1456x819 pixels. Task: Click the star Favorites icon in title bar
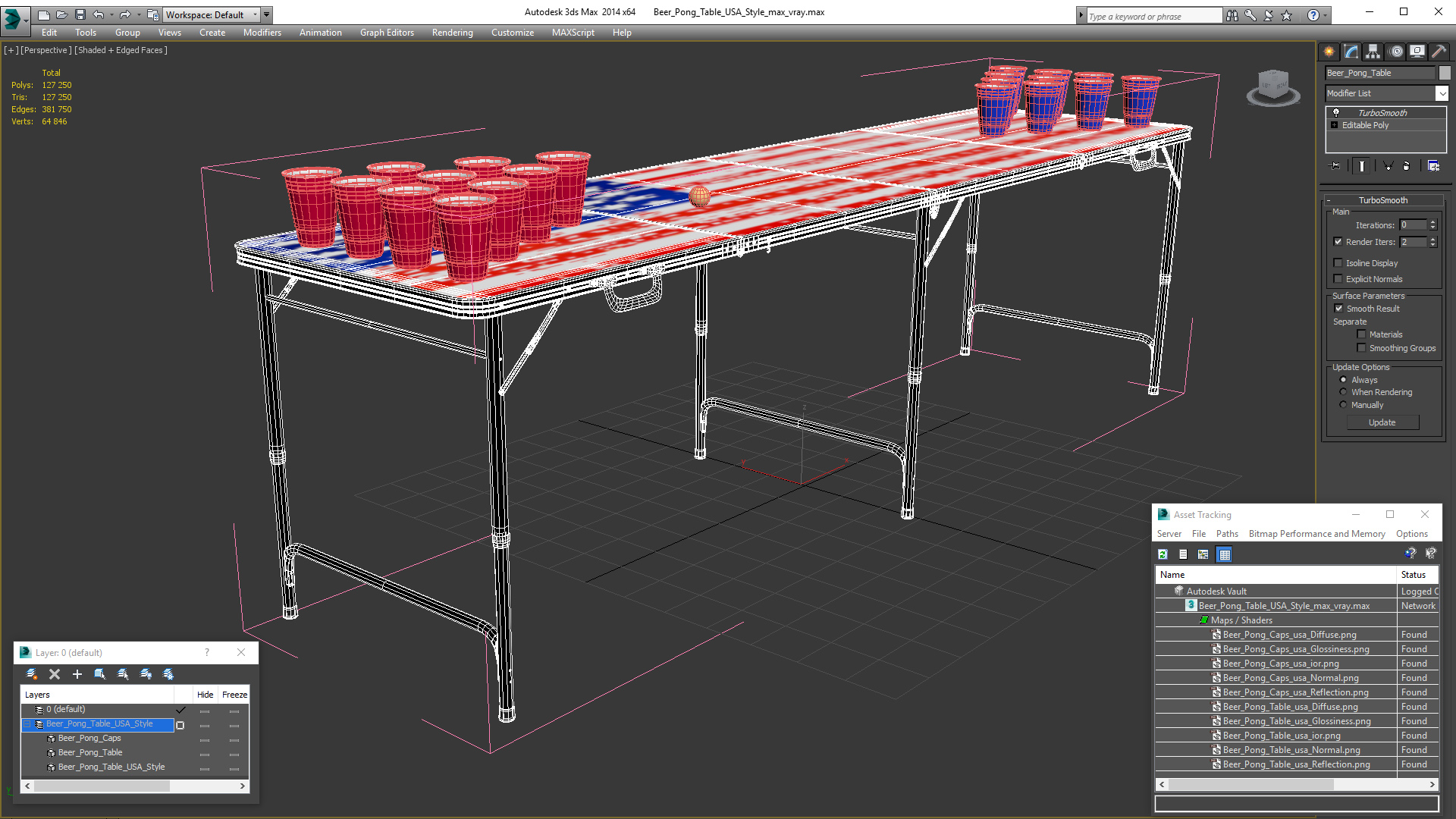pyautogui.click(x=1287, y=15)
